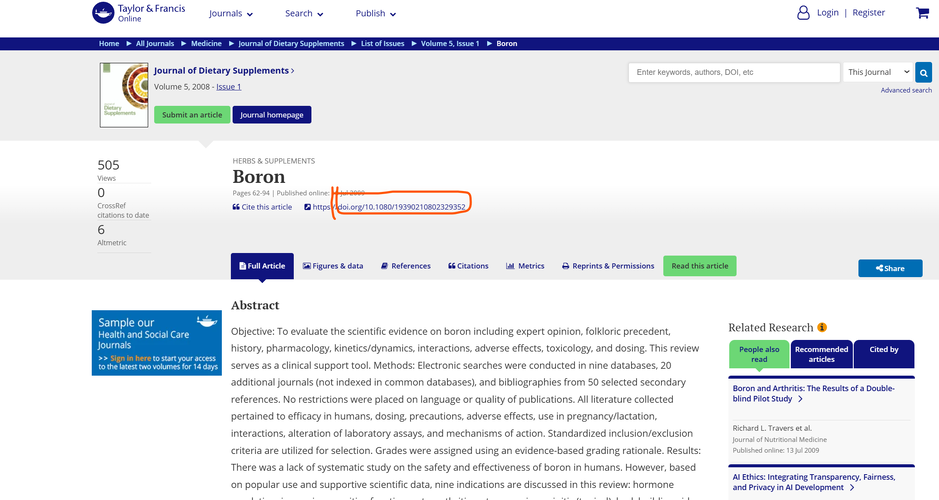Open the This Journal scope selector

tap(878, 72)
